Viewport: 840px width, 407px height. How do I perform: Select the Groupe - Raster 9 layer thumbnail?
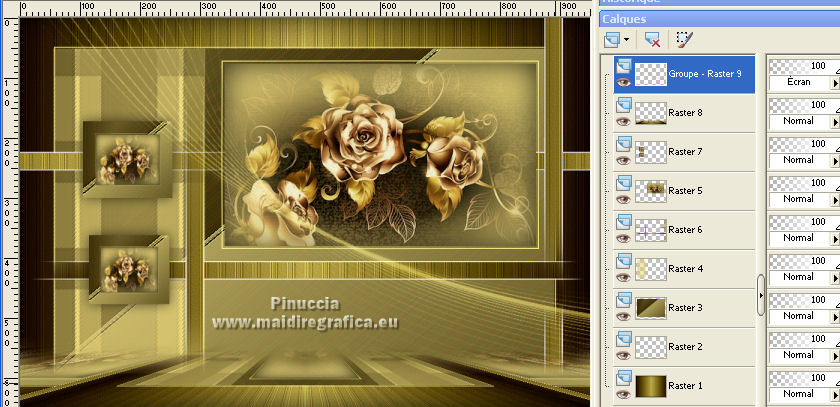click(x=651, y=74)
